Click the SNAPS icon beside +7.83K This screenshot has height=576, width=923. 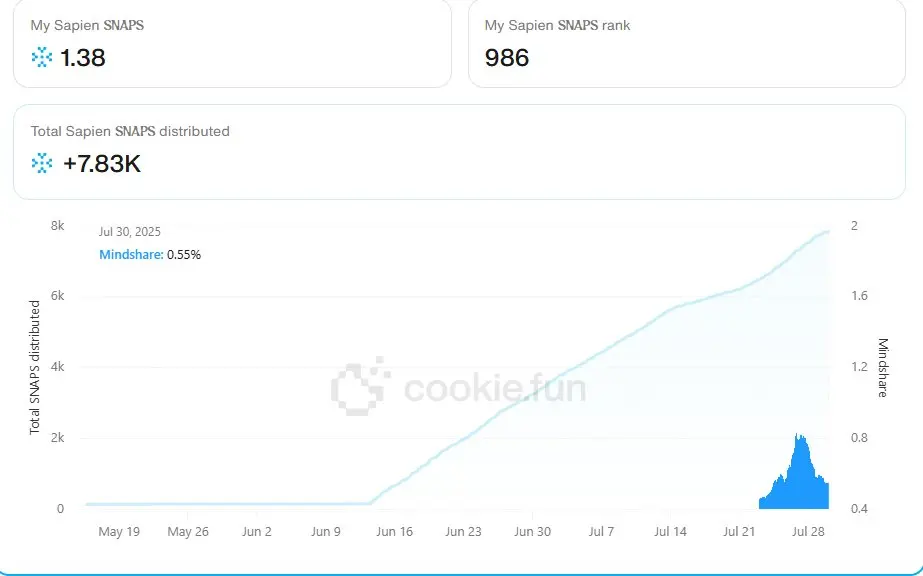click(x=42, y=164)
